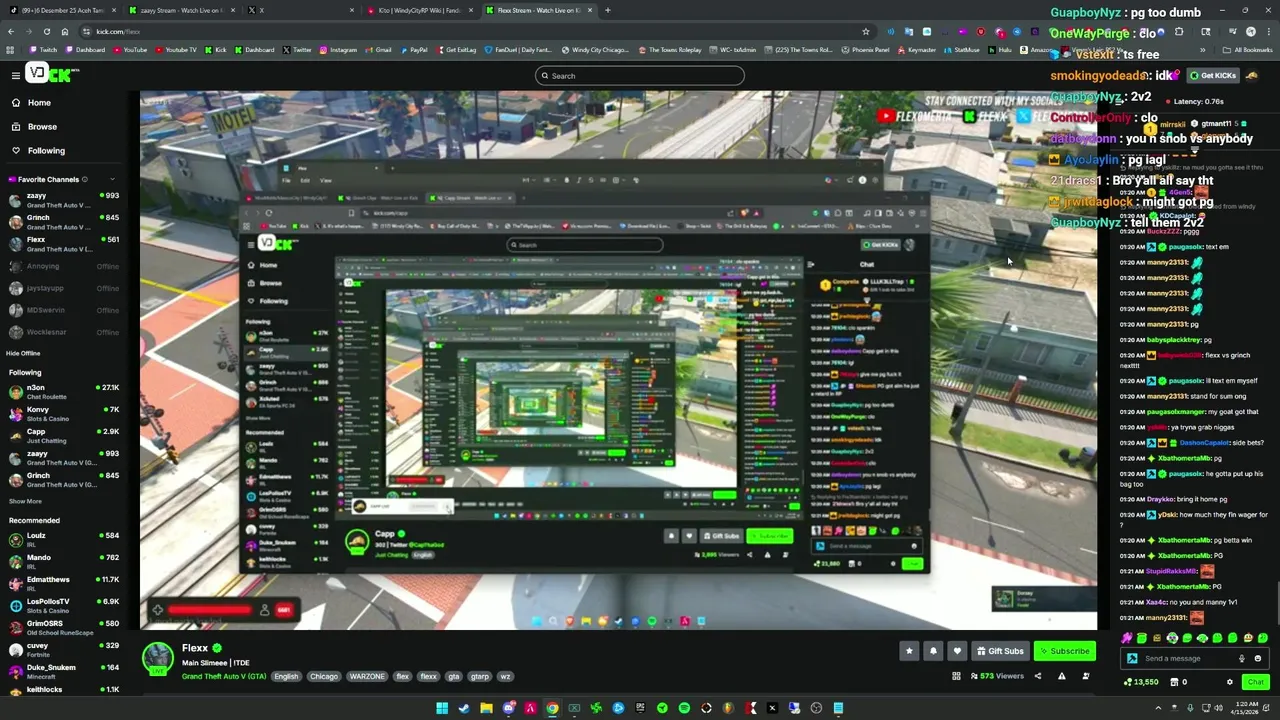Click the Get KICKs button
Screen dimensions: 1280x720
pos(1213,76)
